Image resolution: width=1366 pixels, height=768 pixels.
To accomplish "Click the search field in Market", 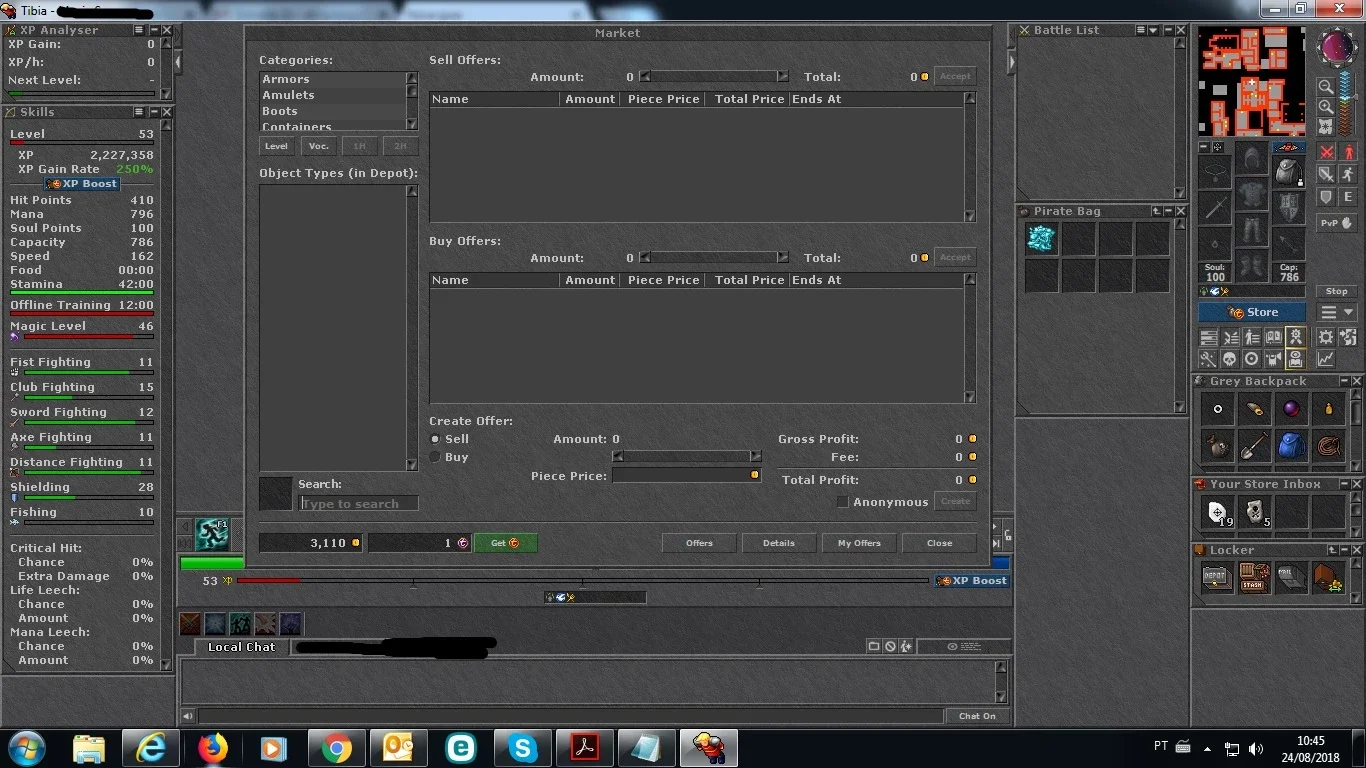I will coord(359,503).
